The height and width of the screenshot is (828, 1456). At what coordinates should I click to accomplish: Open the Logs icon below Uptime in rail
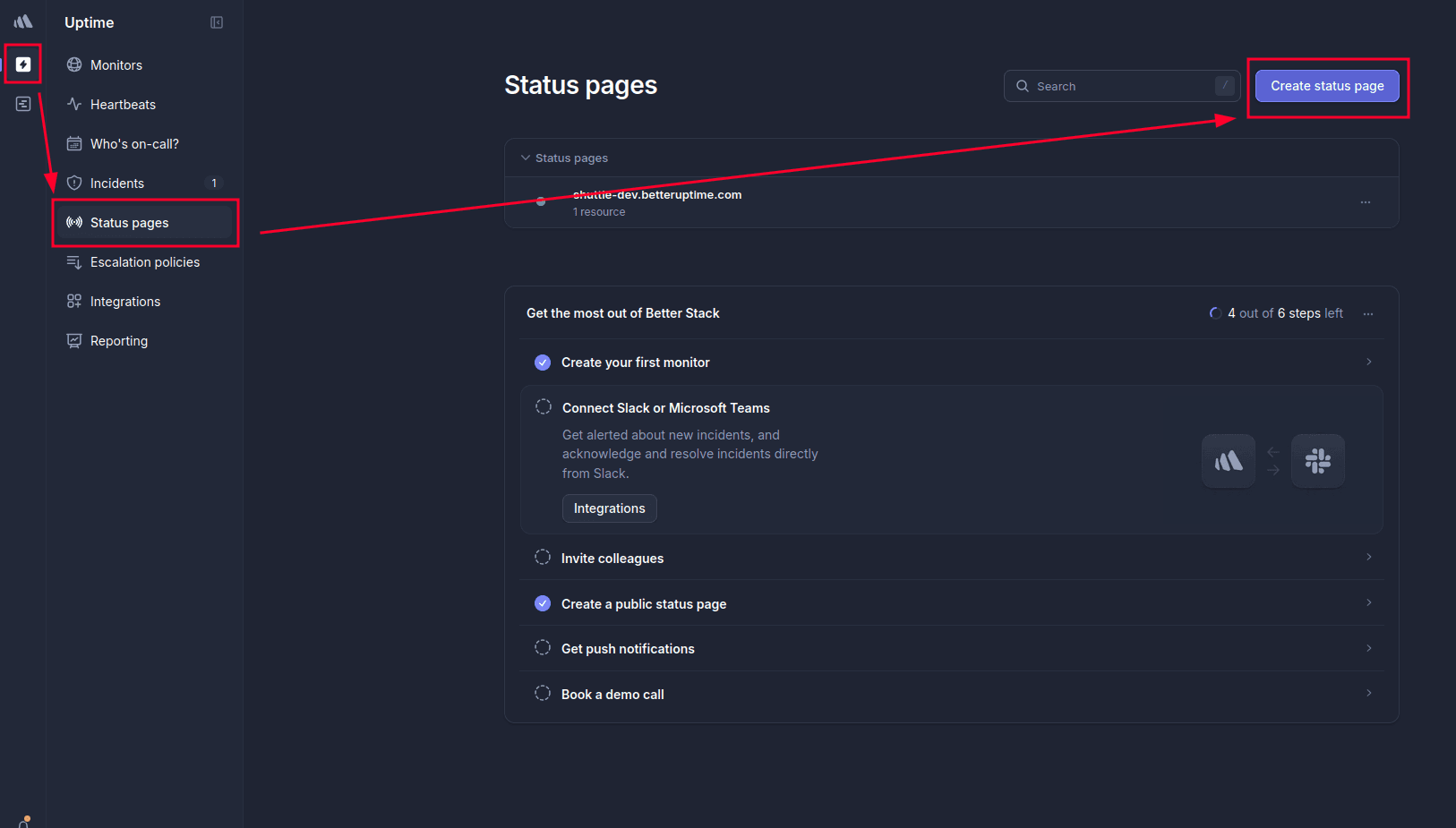point(22,104)
